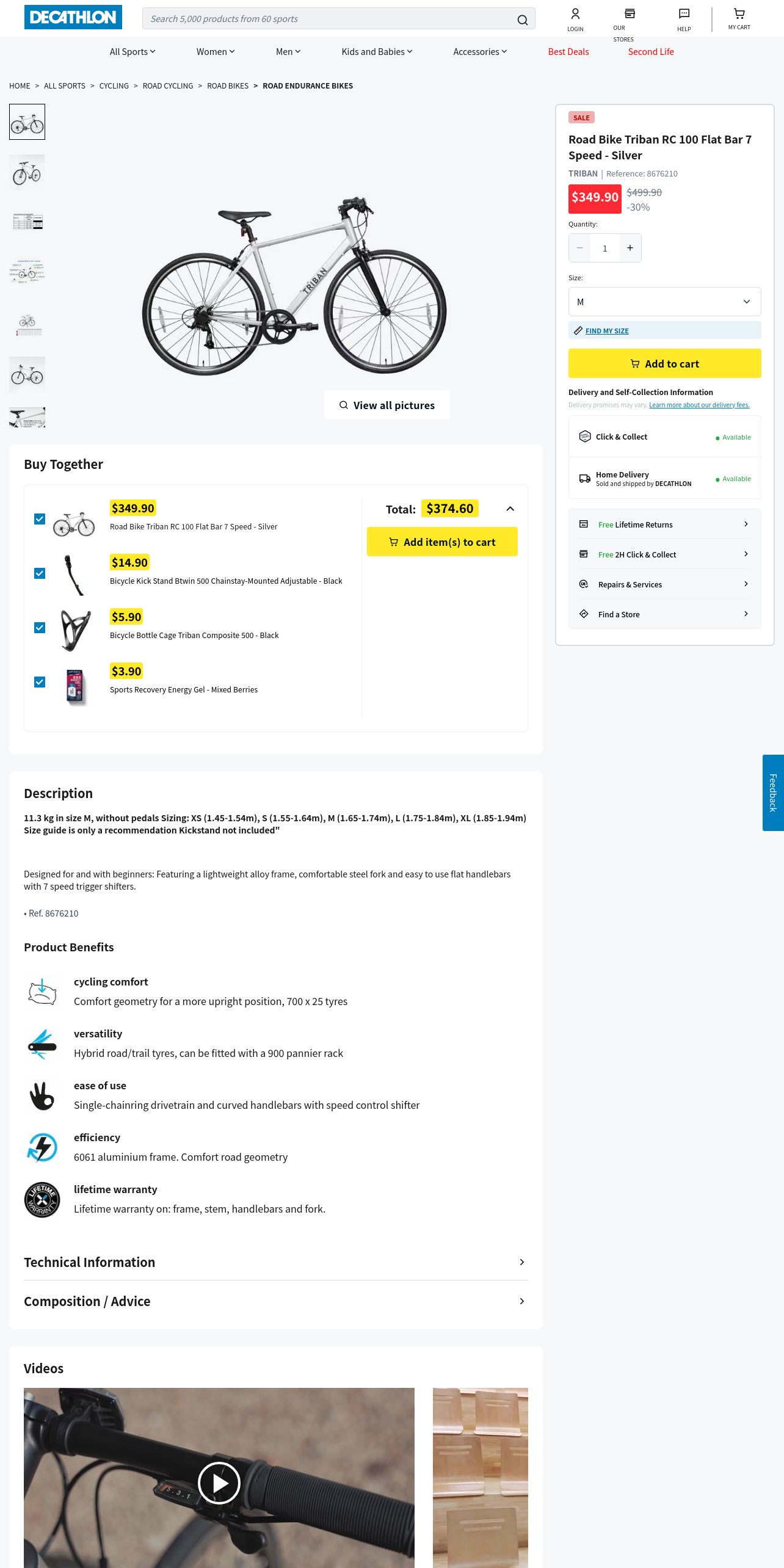The width and height of the screenshot is (784, 1568).
Task: Click the Find a Store icon
Action: coord(584,614)
